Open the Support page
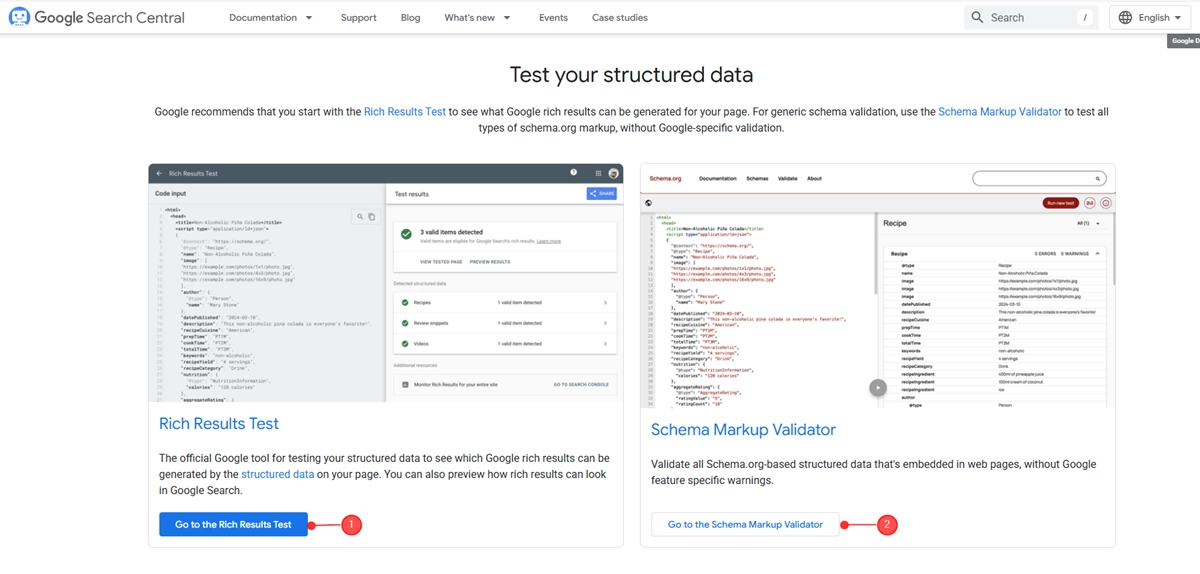Viewport: 1200px width, 574px height. 358,17
